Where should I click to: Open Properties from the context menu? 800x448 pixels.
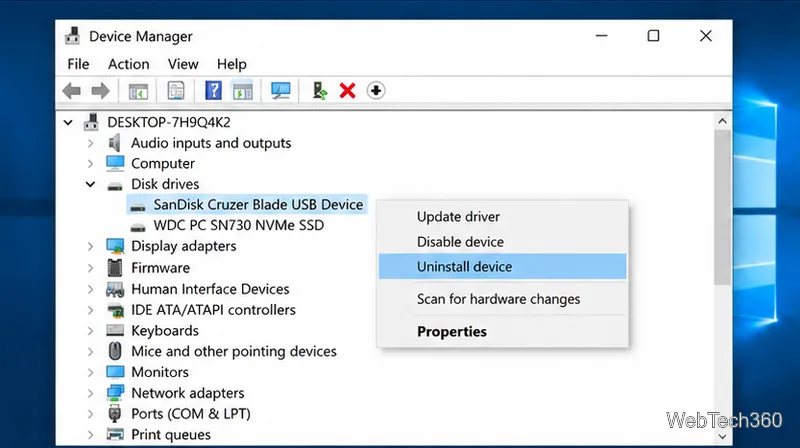tap(502, 332)
